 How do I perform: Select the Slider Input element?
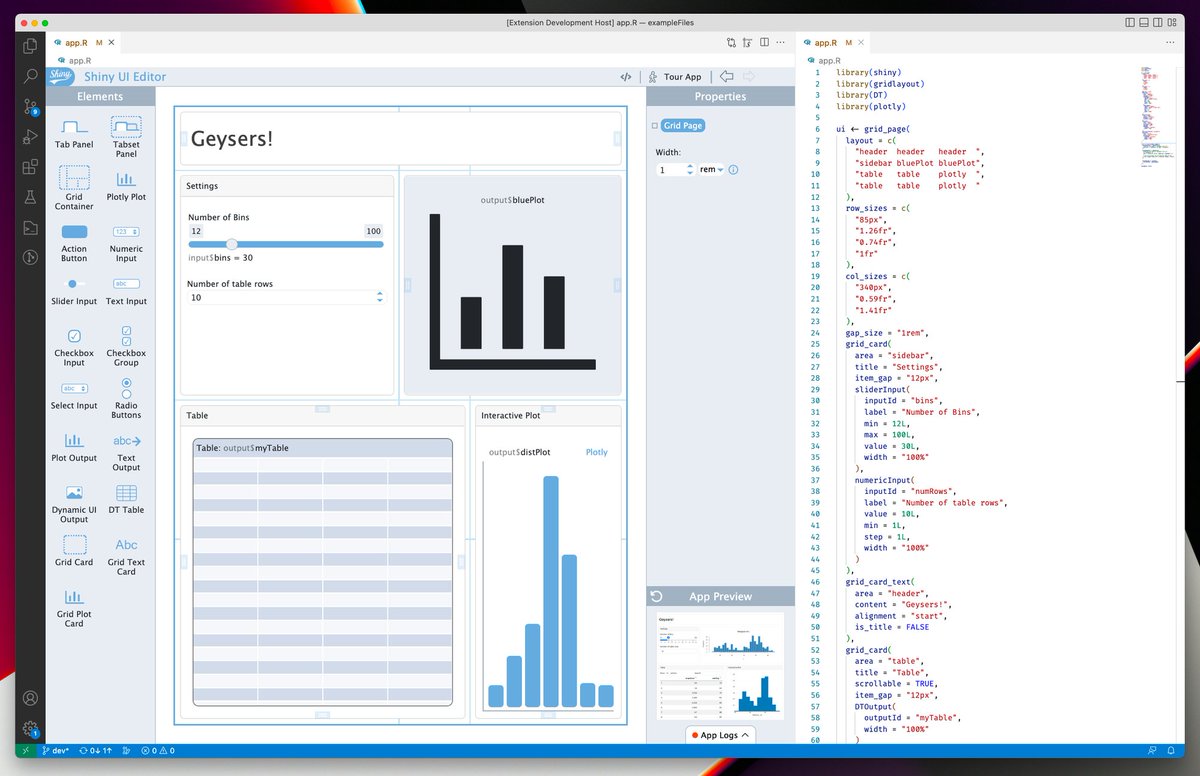point(74,290)
